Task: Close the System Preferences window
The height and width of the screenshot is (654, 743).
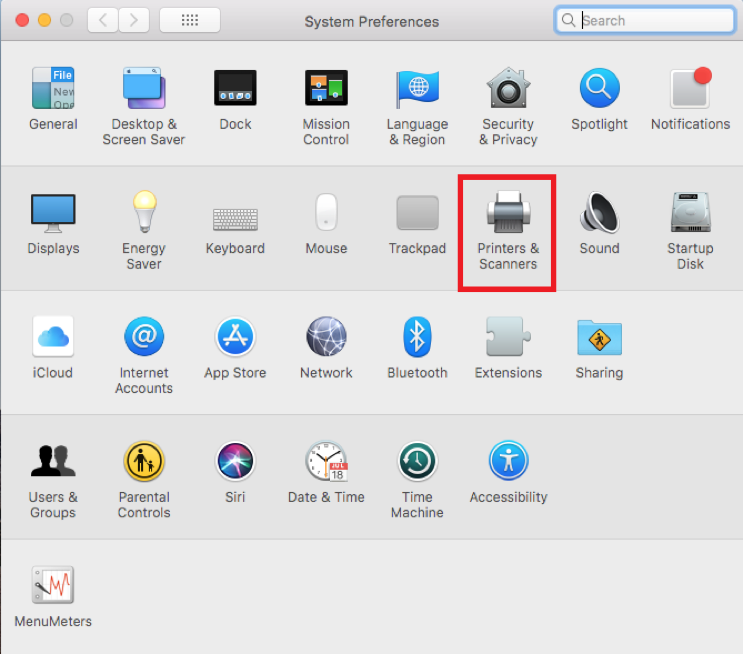Action: point(22,20)
